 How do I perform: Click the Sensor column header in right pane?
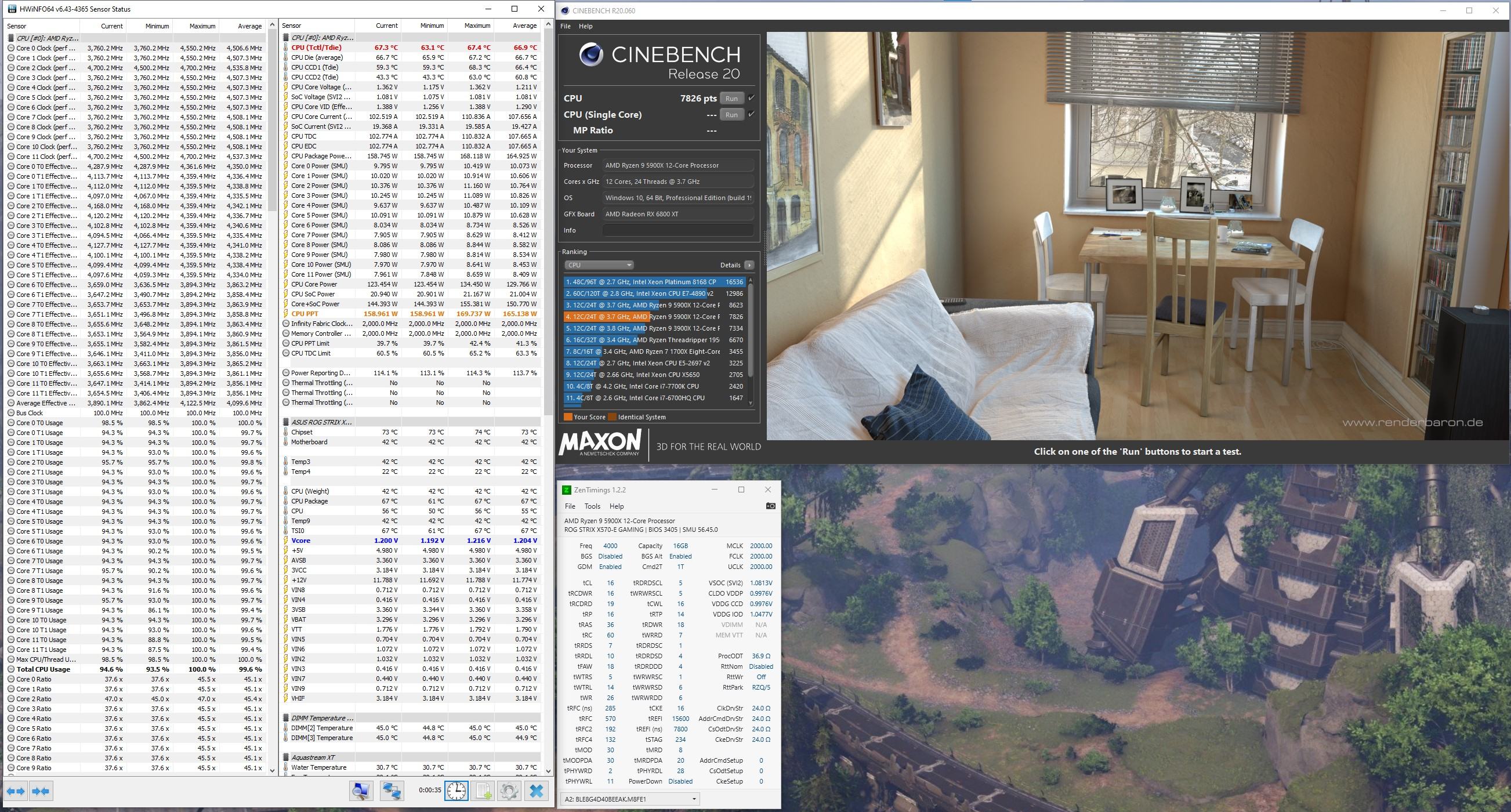pyautogui.click(x=317, y=26)
